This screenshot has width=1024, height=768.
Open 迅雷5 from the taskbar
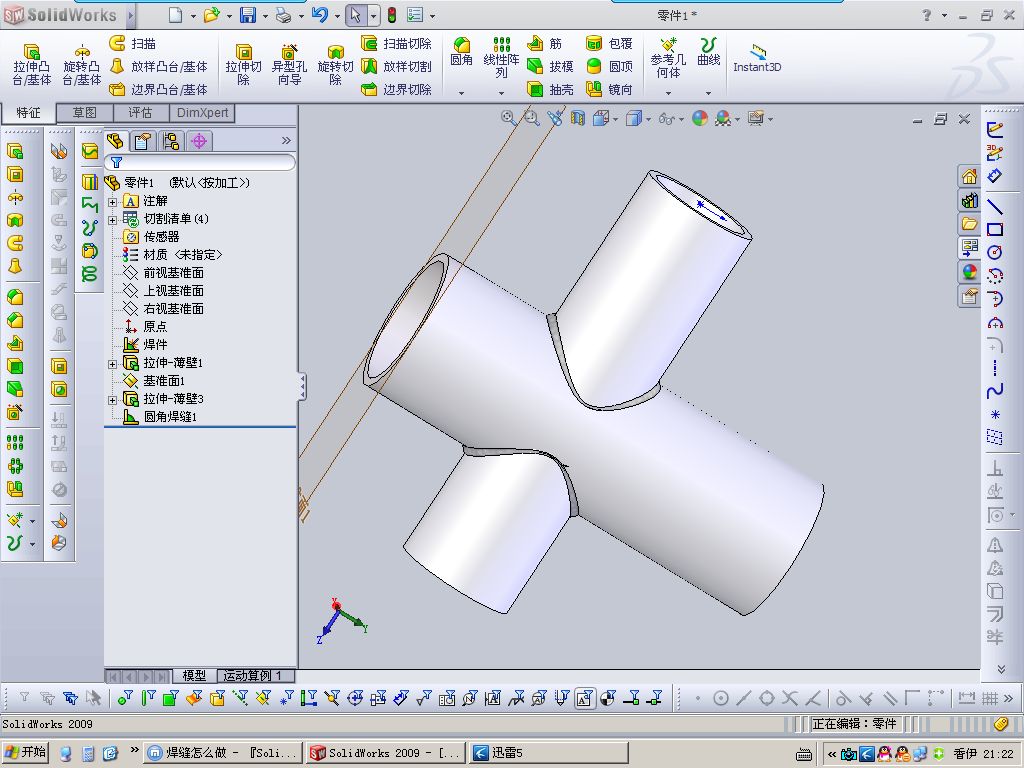tap(549, 753)
